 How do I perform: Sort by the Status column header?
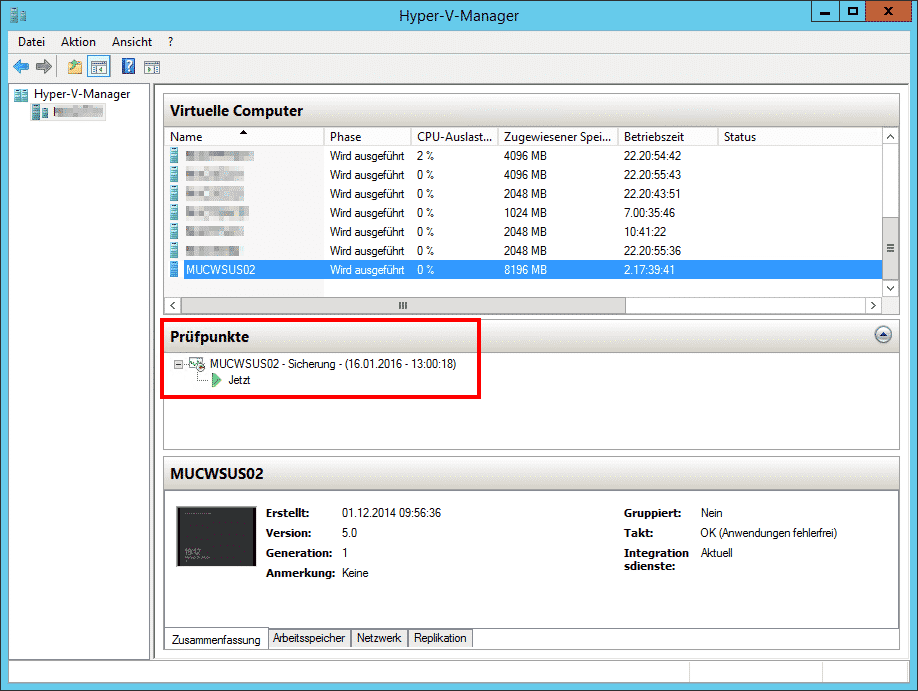click(x=800, y=136)
